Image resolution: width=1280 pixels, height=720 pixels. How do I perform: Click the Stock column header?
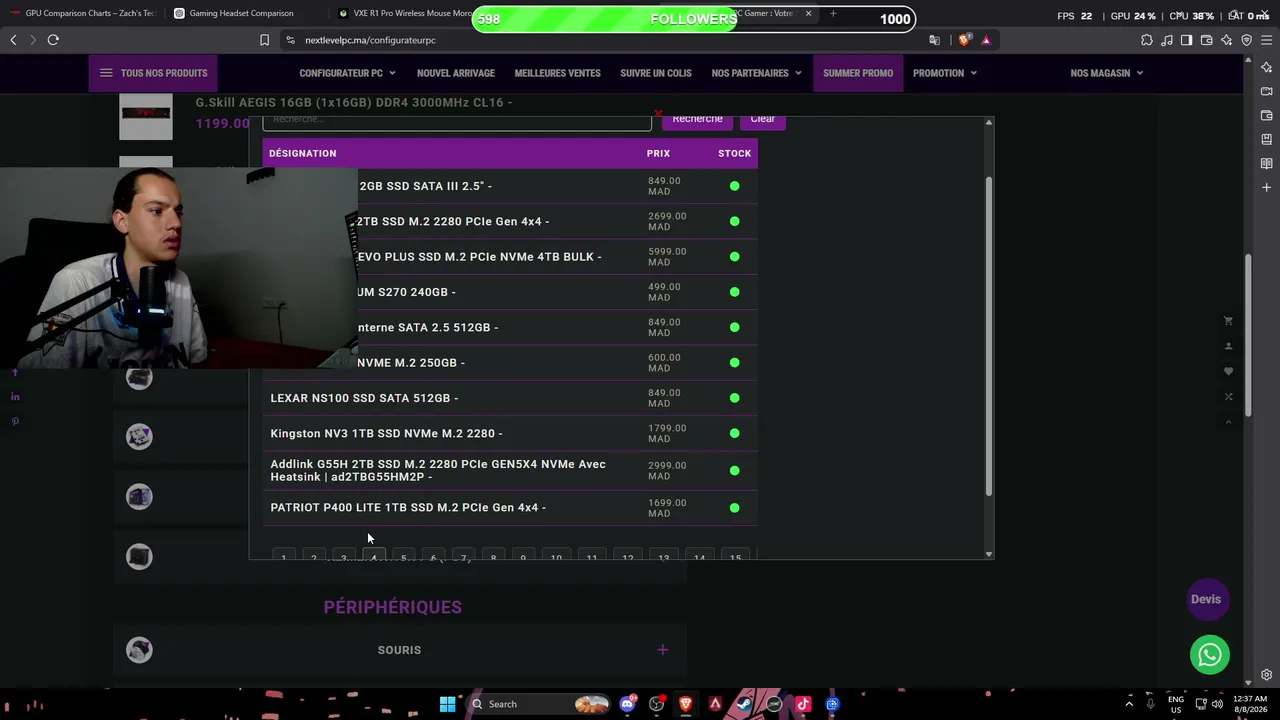click(734, 153)
